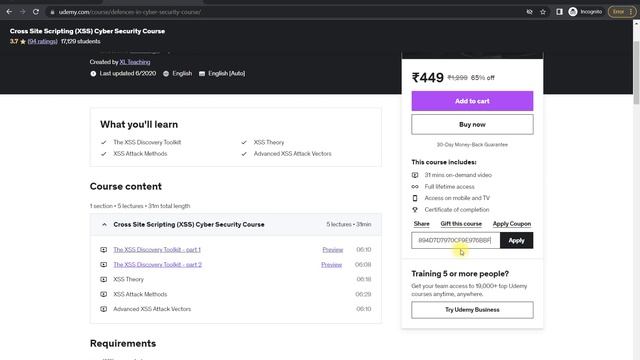
Task: Reload the page with the refresh icon
Action: pos(36,12)
